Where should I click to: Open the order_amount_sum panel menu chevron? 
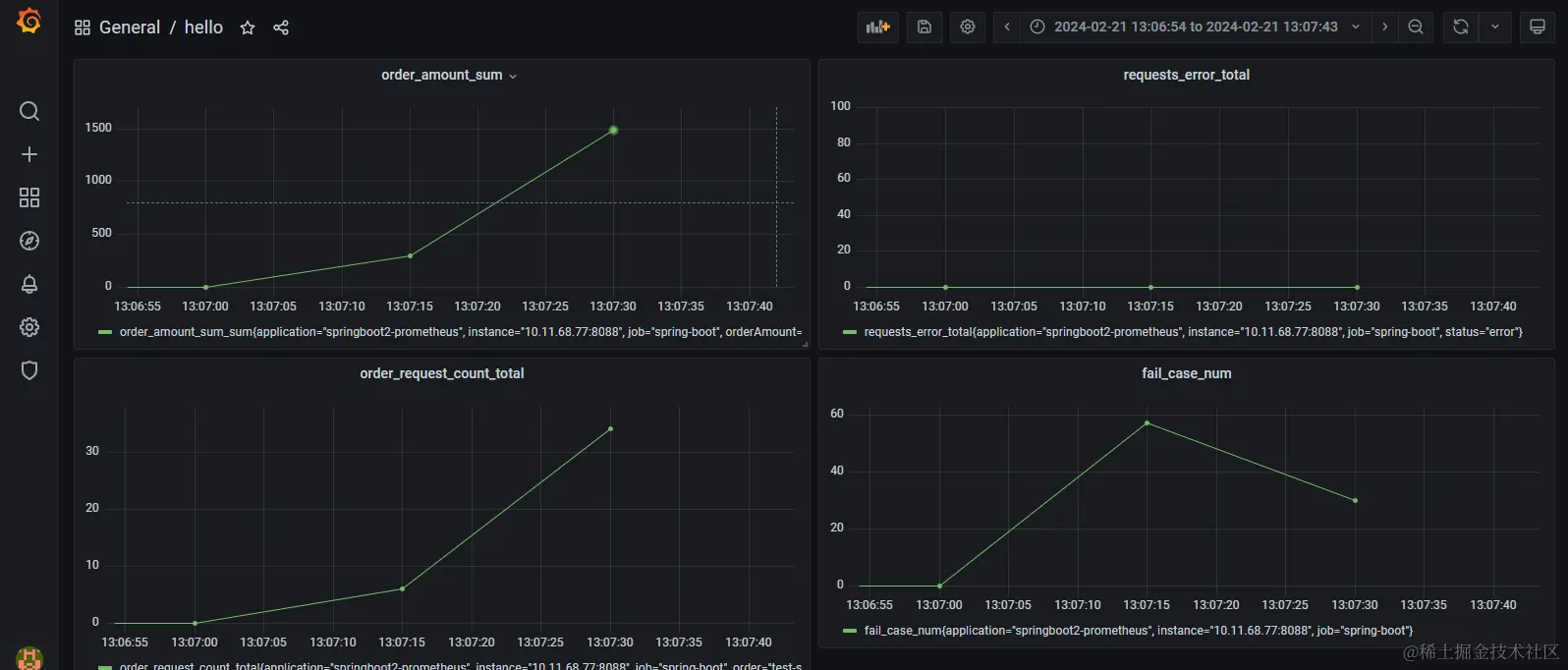pyautogui.click(x=513, y=76)
